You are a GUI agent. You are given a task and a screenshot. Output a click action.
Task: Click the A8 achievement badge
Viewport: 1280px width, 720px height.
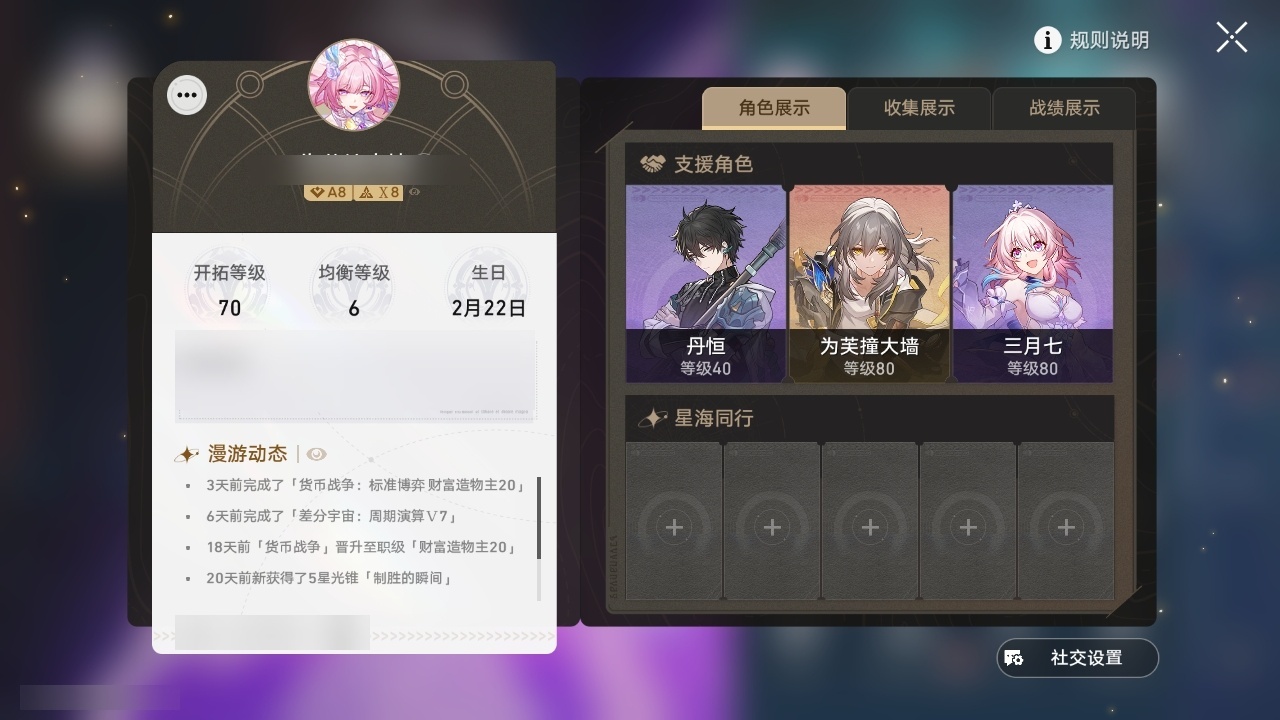[x=328, y=192]
